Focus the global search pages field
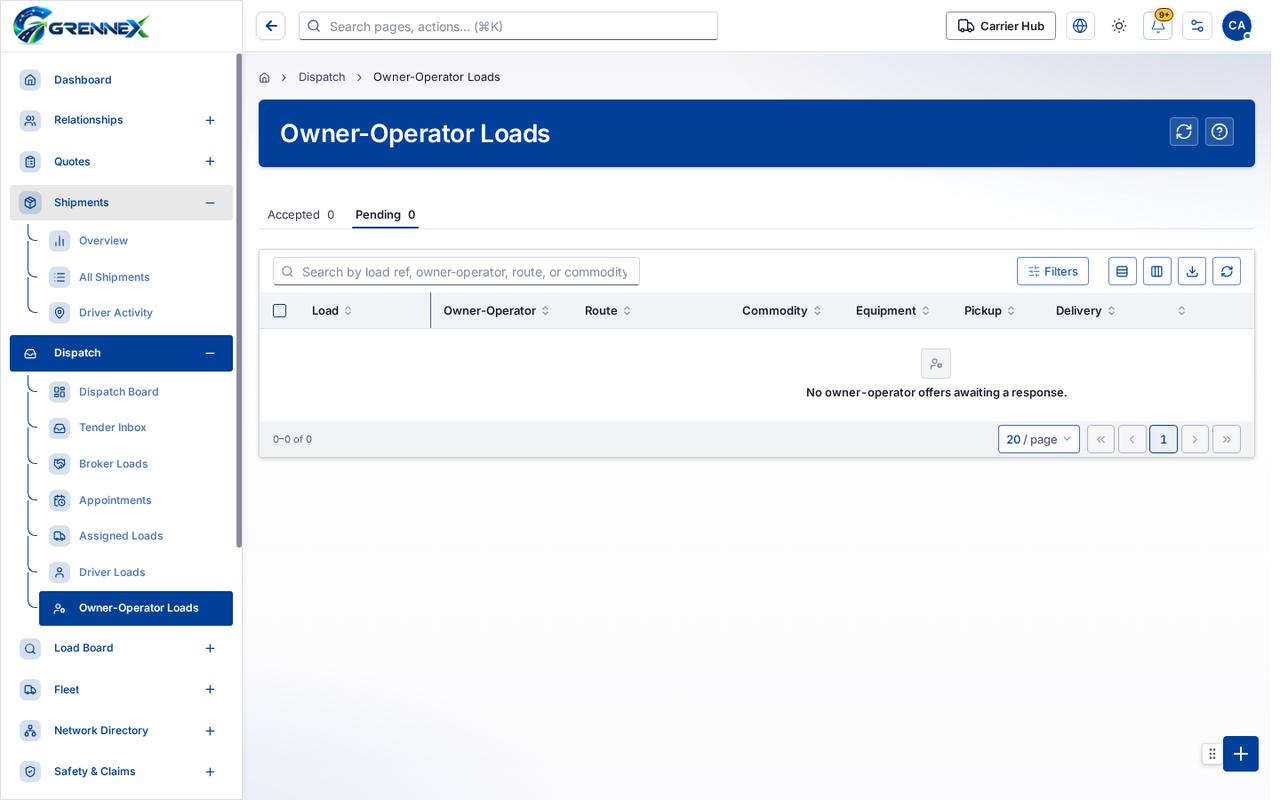This screenshot has width=1280, height=800. tap(508, 26)
